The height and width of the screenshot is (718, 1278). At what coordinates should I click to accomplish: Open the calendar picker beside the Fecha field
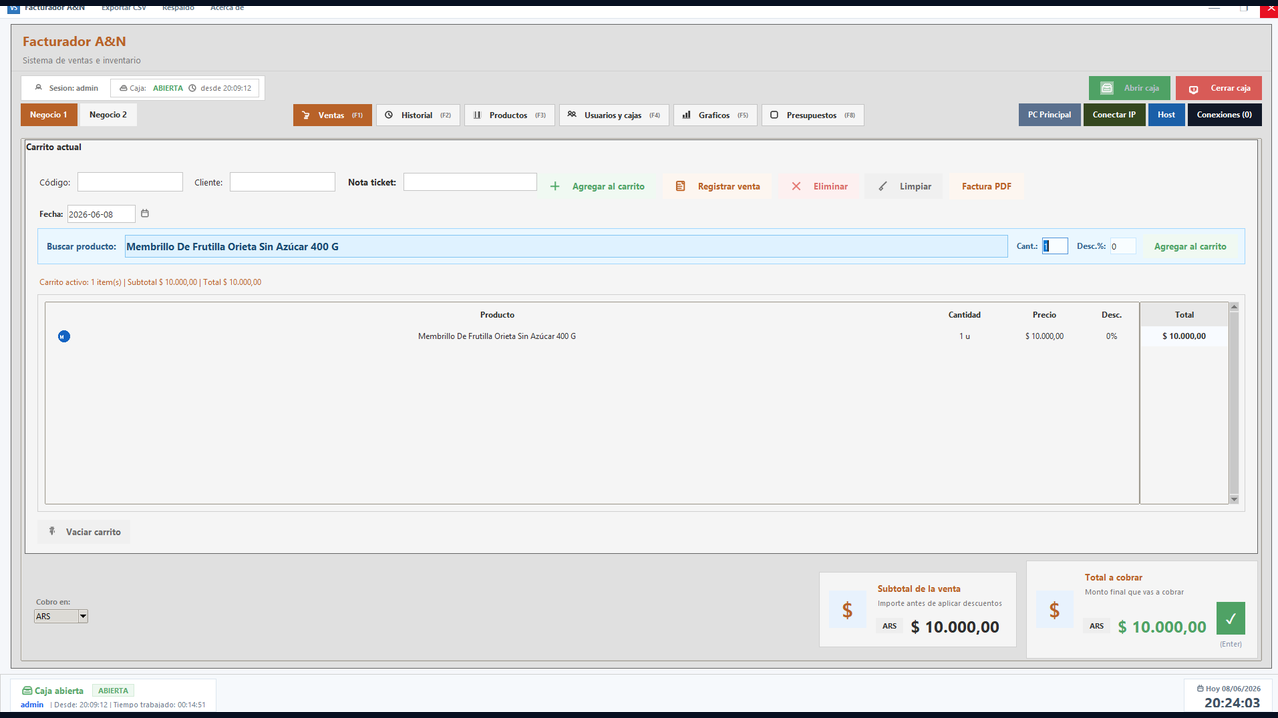145,214
